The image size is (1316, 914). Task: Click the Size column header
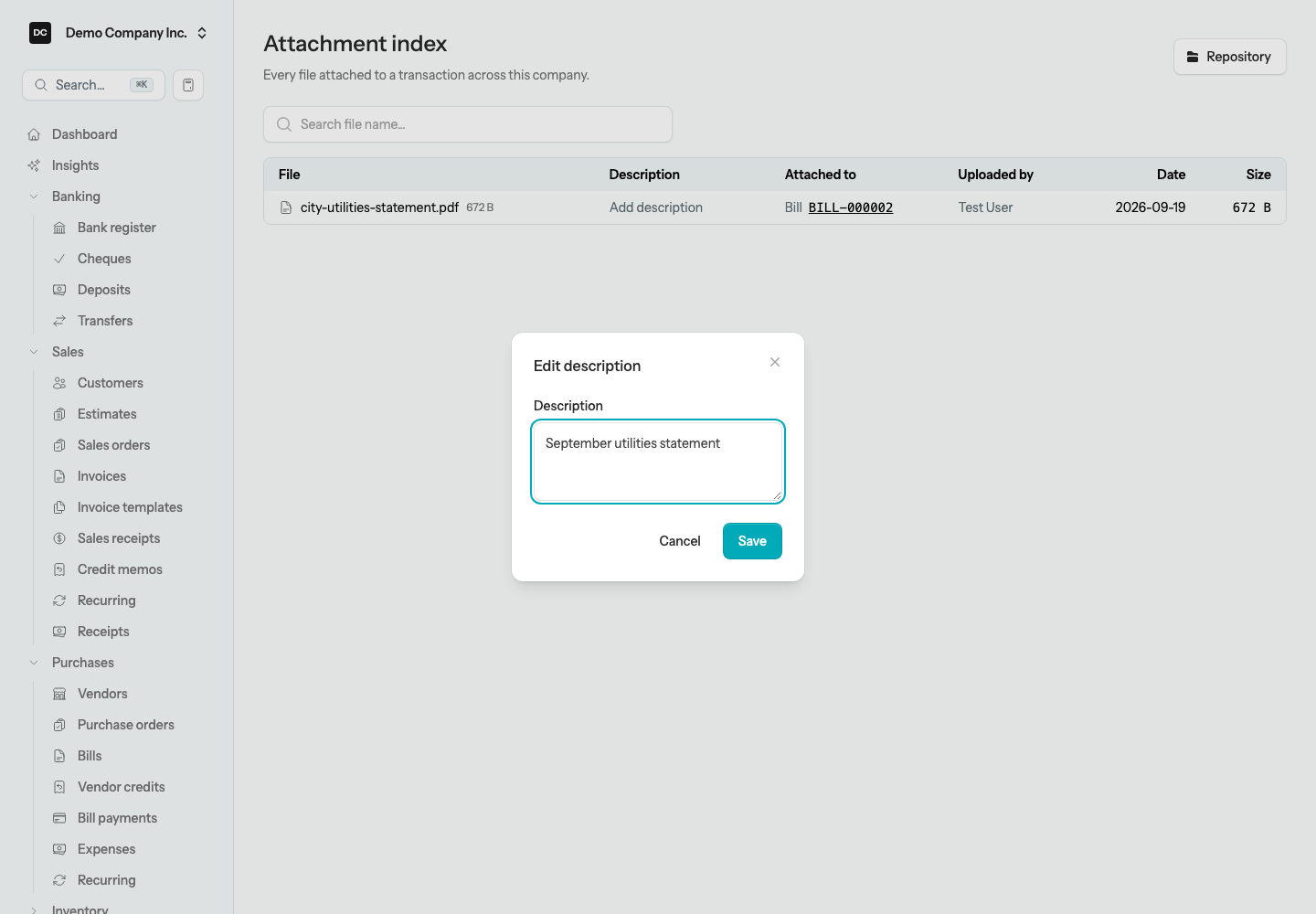[x=1258, y=175]
